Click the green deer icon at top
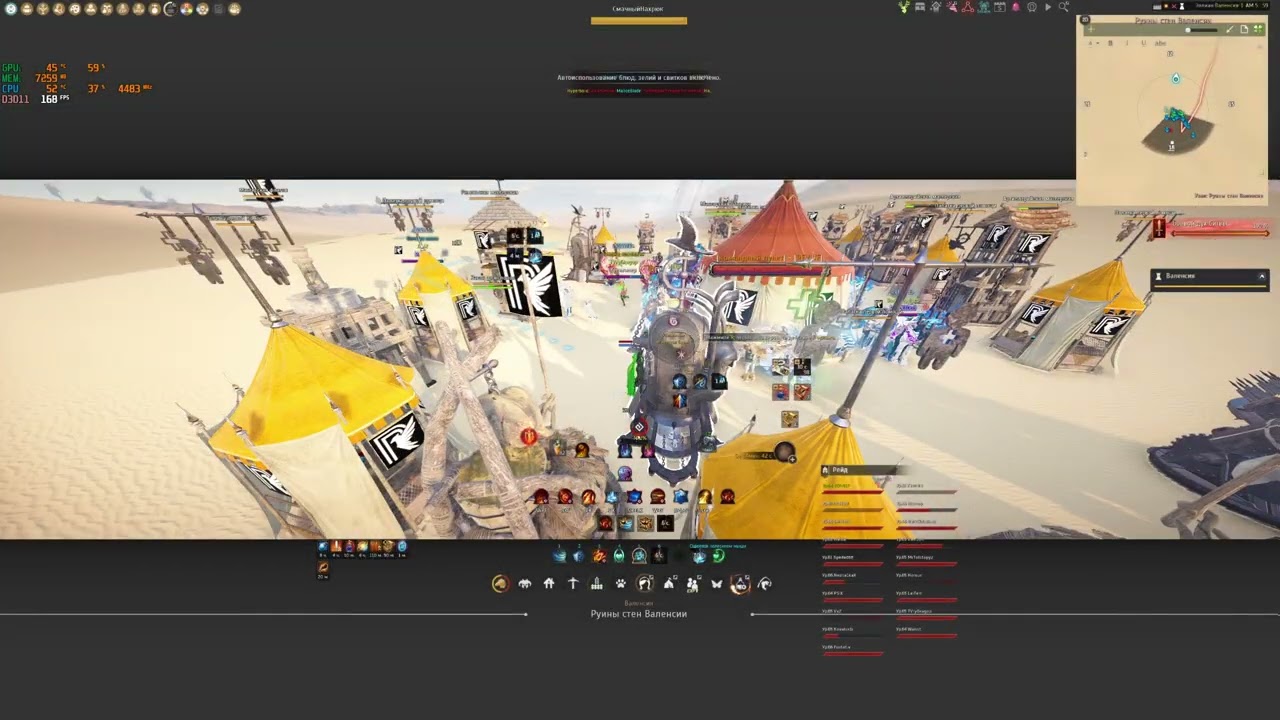 click(904, 7)
